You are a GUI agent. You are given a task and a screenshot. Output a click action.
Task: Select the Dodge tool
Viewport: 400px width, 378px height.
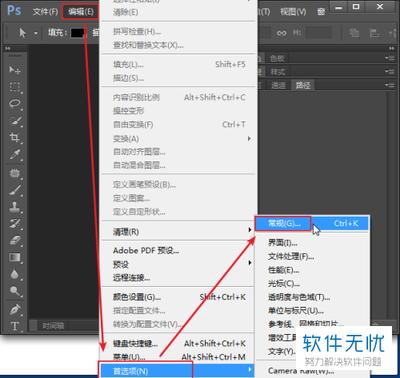[15, 291]
